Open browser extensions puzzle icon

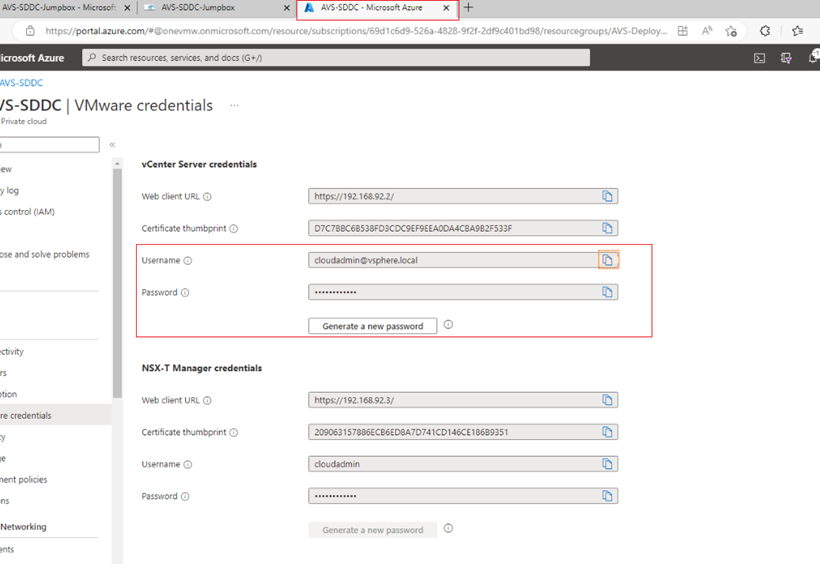765,31
